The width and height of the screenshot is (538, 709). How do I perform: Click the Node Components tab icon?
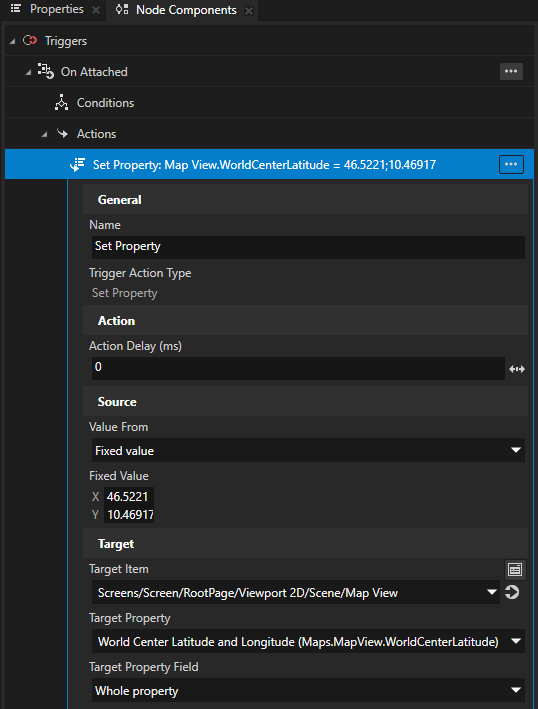pos(121,9)
